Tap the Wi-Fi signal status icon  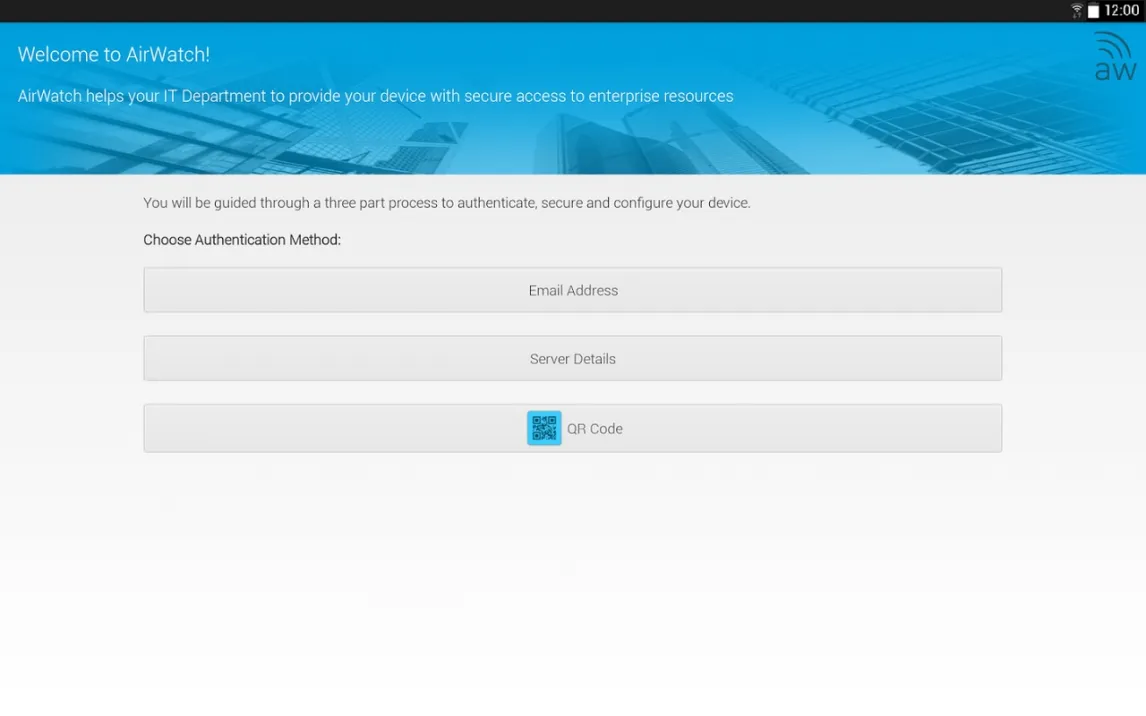[1077, 11]
